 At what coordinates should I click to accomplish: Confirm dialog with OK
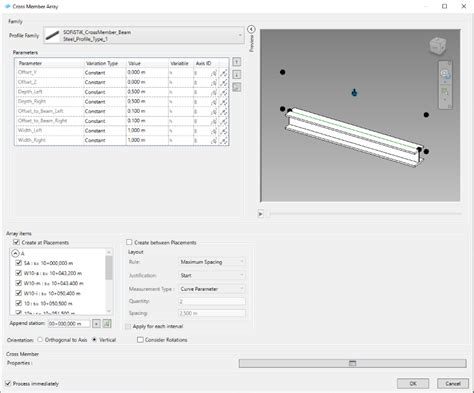point(413,383)
